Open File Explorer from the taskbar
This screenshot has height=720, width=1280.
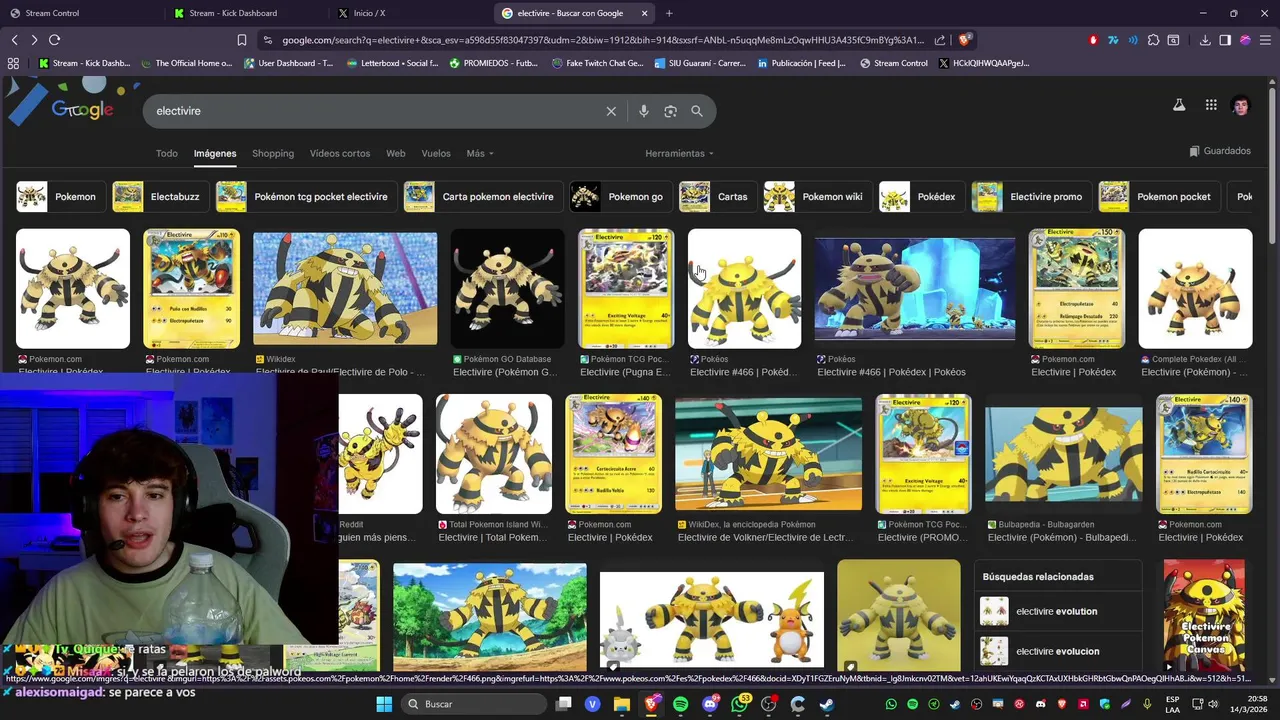pos(622,704)
